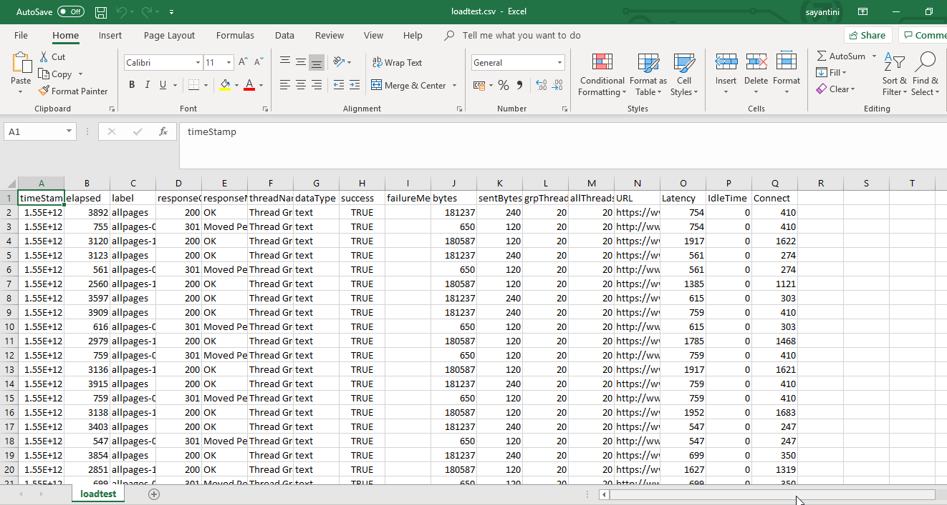Toggle the AutoSave switch
This screenshot has height=505, width=947.
(70, 12)
